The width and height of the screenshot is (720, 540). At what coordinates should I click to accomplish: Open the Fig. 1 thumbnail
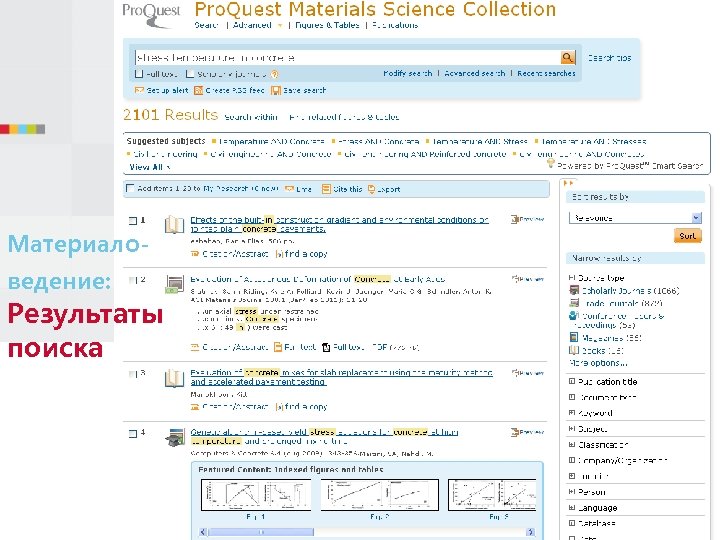pyautogui.click(x=256, y=495)
